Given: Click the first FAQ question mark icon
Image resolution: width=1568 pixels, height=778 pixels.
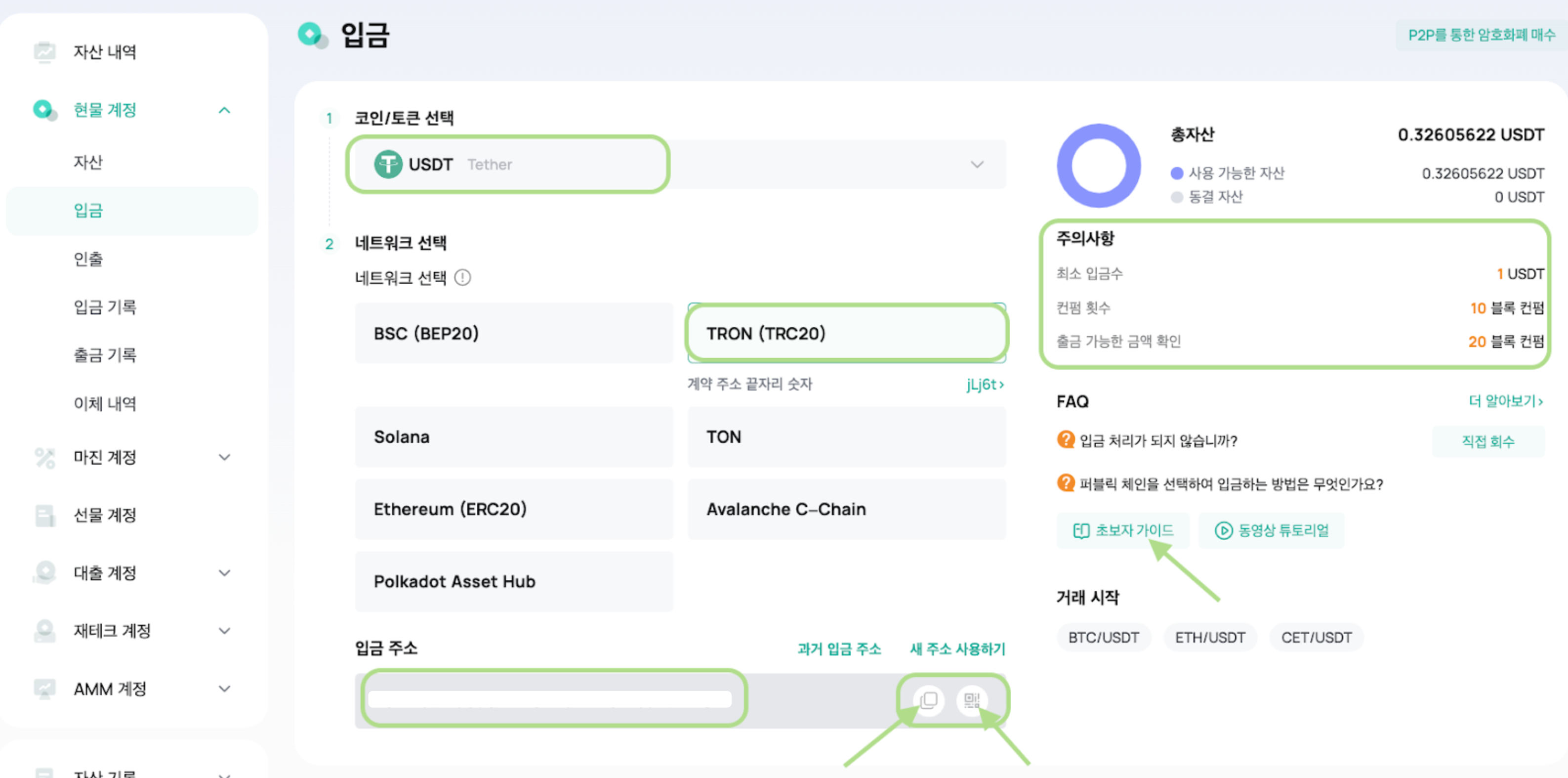Looking at the screenshot, I should click(x=1065, y=439).
